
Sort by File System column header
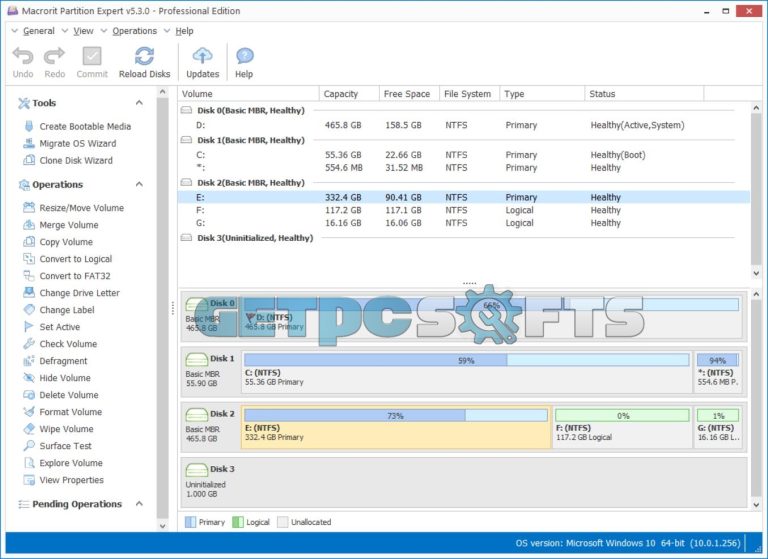[x=470, y=94]
